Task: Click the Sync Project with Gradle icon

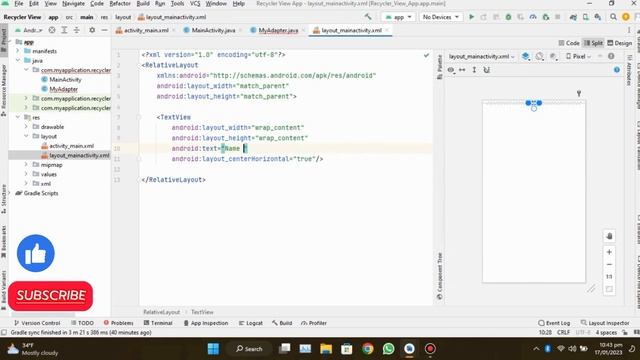Action: click(573, 17)
